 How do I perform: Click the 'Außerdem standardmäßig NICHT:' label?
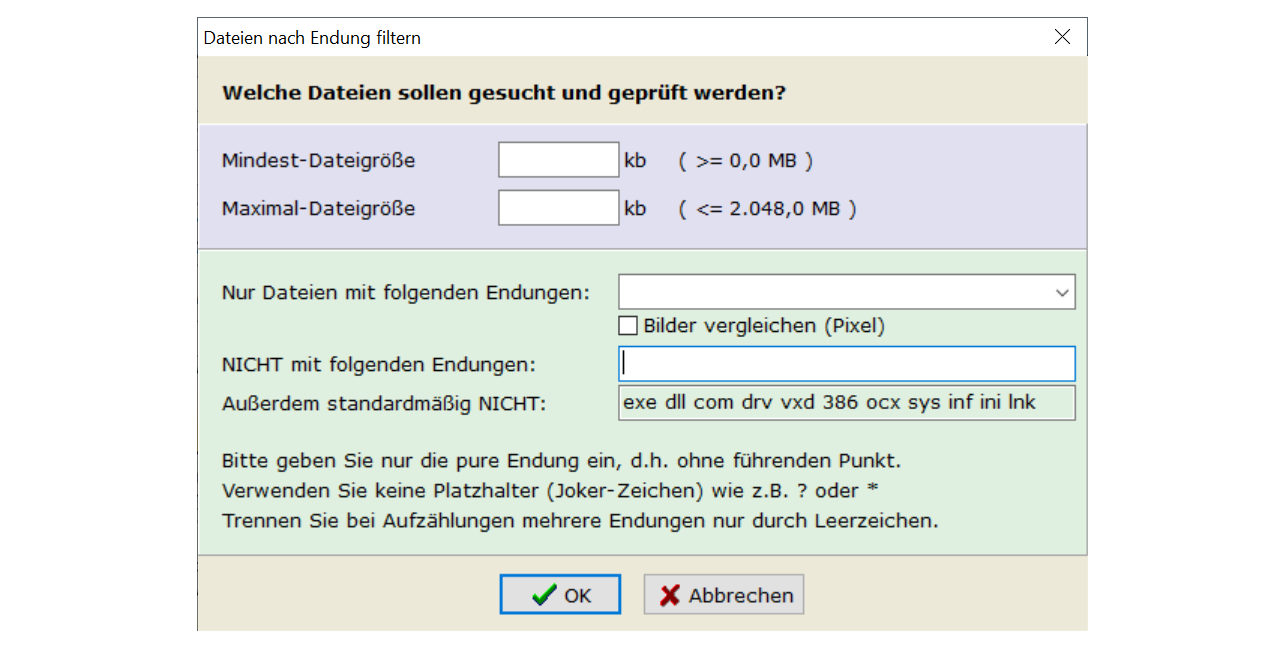385,403
